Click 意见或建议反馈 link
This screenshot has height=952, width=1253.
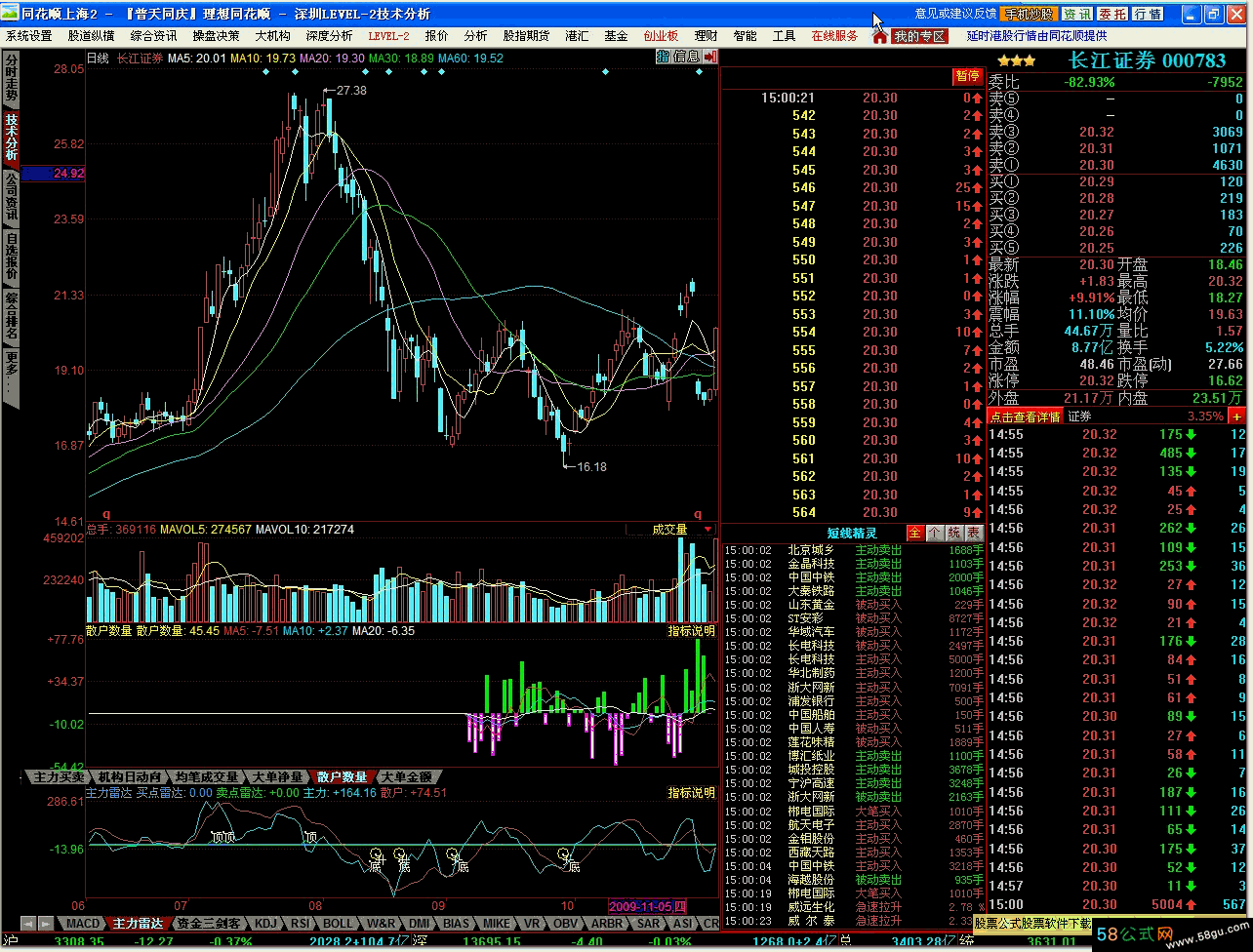point(955,14)
